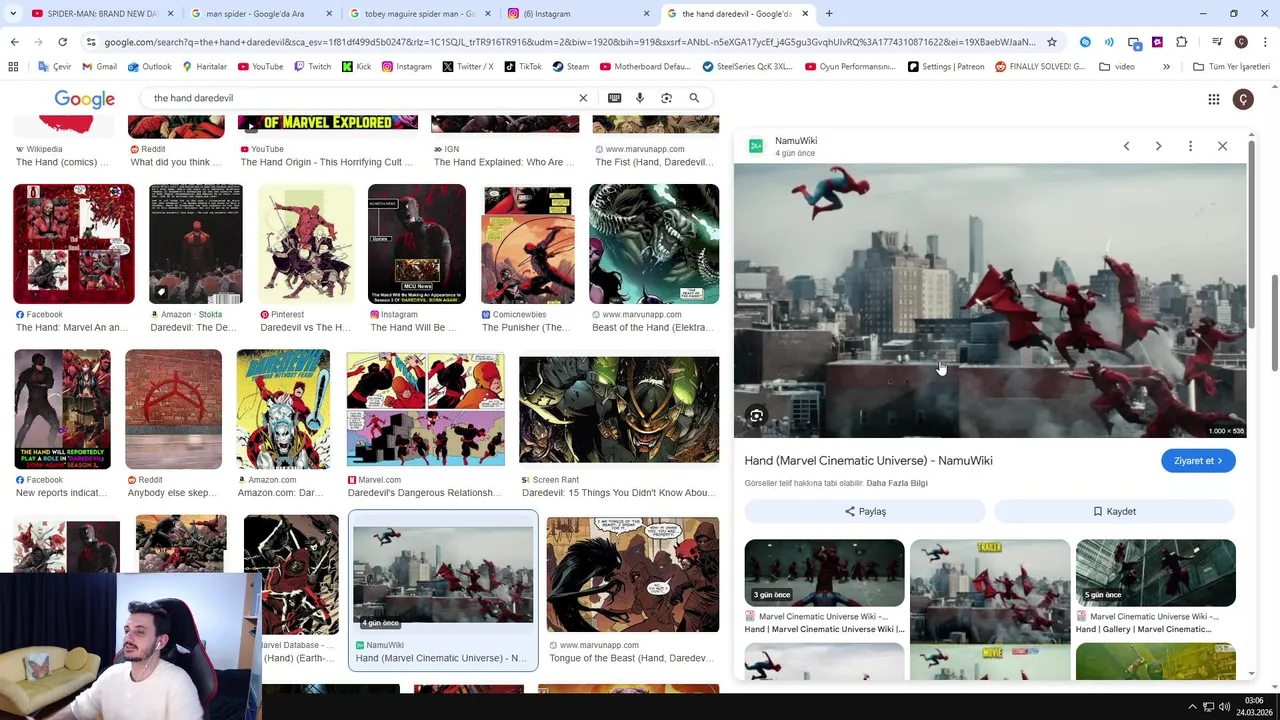Open the Tongue of the Beast image

(632, 575)
